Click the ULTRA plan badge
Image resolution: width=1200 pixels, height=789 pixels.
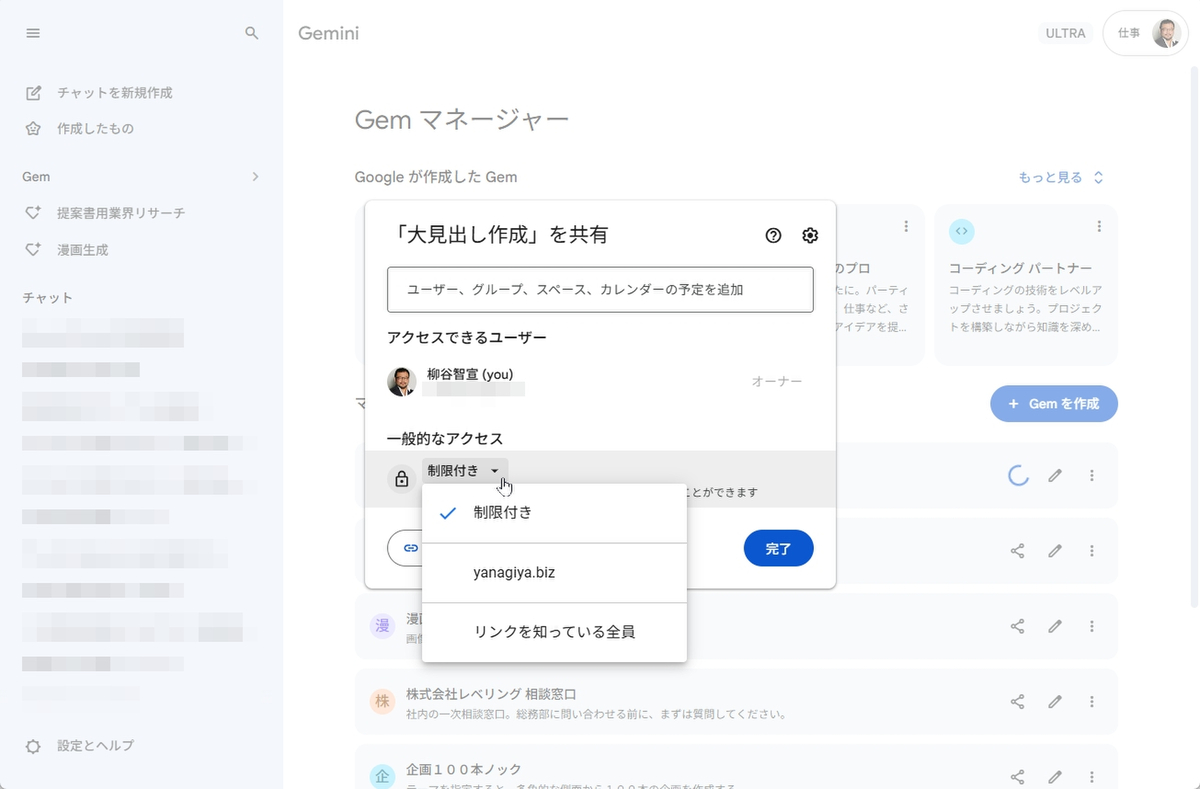1066,33
